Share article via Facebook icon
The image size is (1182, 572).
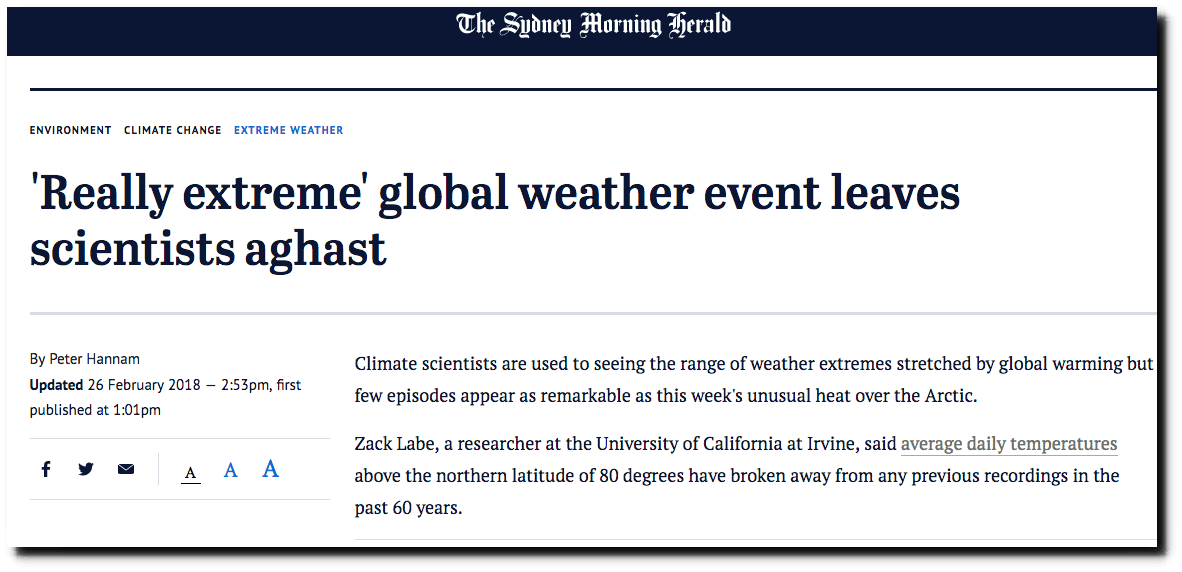[46, 470]
